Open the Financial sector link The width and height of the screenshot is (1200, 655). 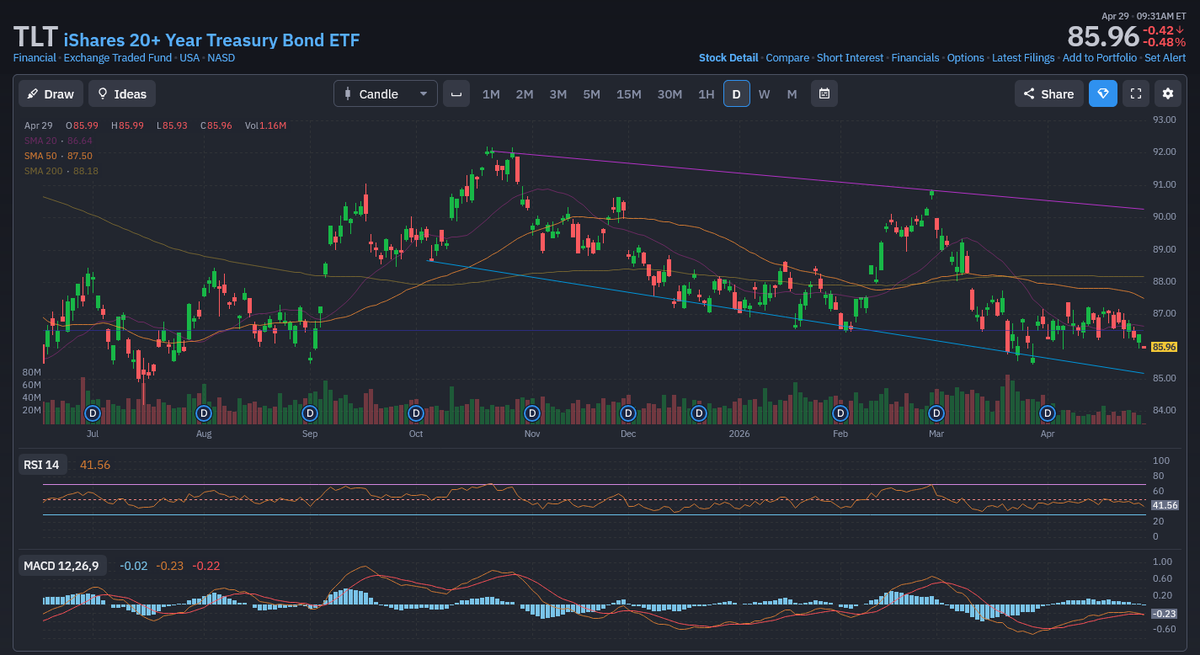[35, 58]
